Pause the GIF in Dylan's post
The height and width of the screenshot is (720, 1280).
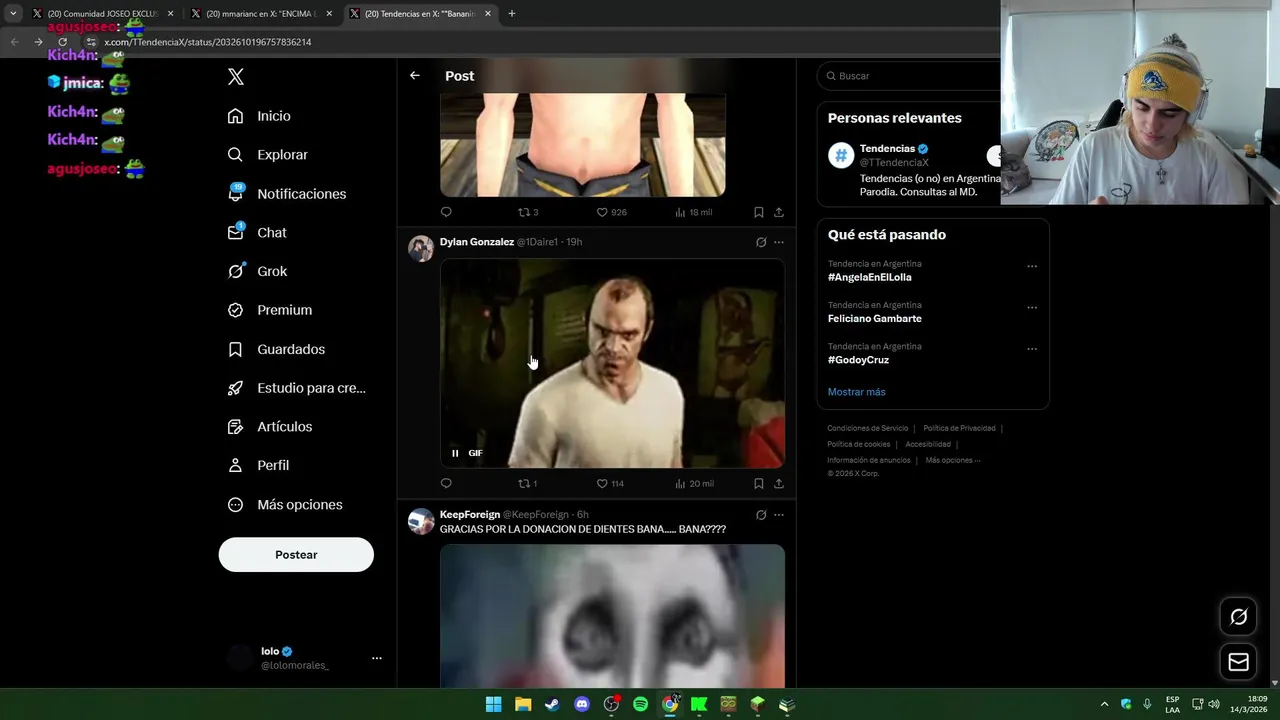point(455,453)
